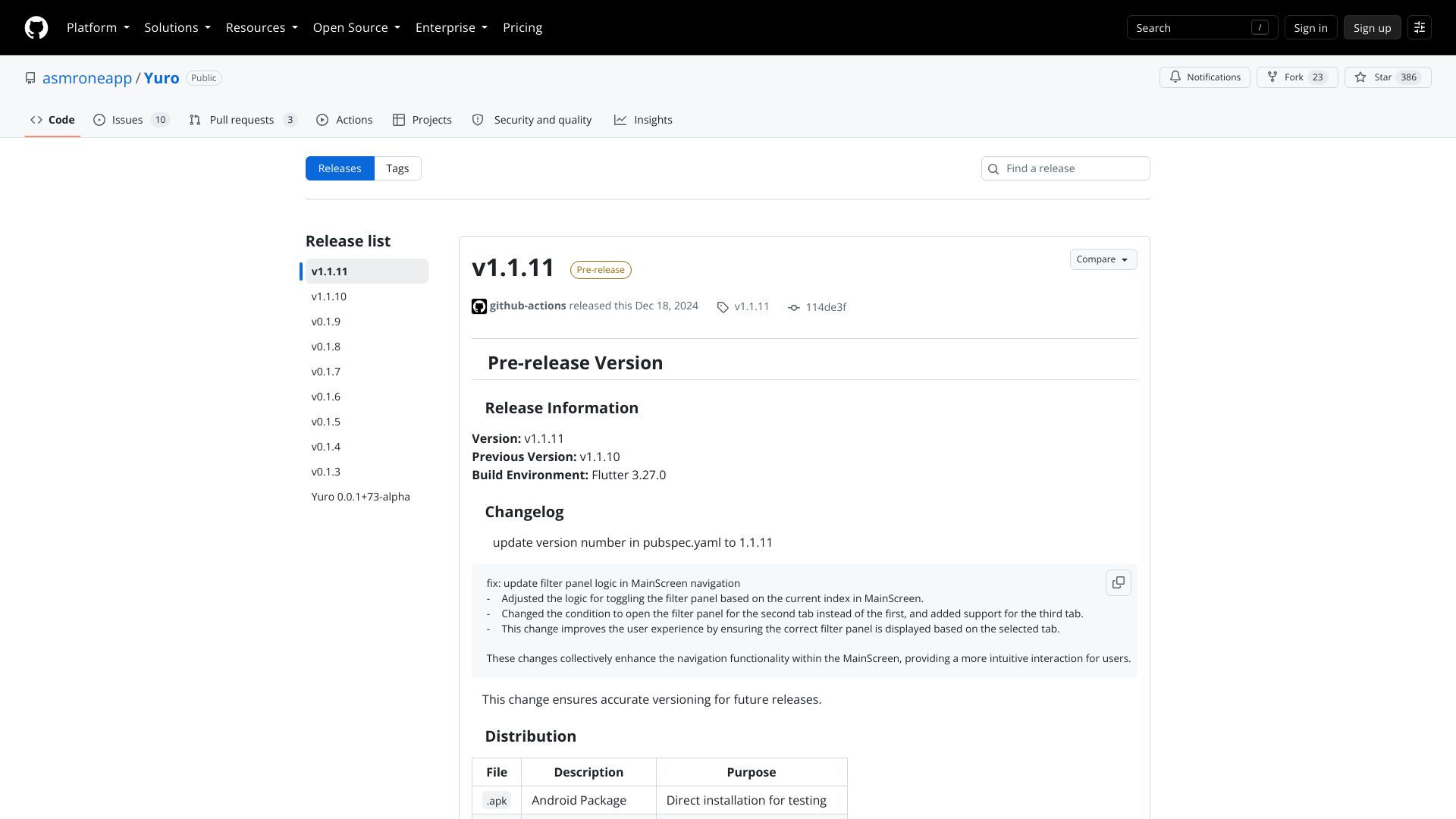
Task: Click the Sign in button
Action: (1310, 27)
